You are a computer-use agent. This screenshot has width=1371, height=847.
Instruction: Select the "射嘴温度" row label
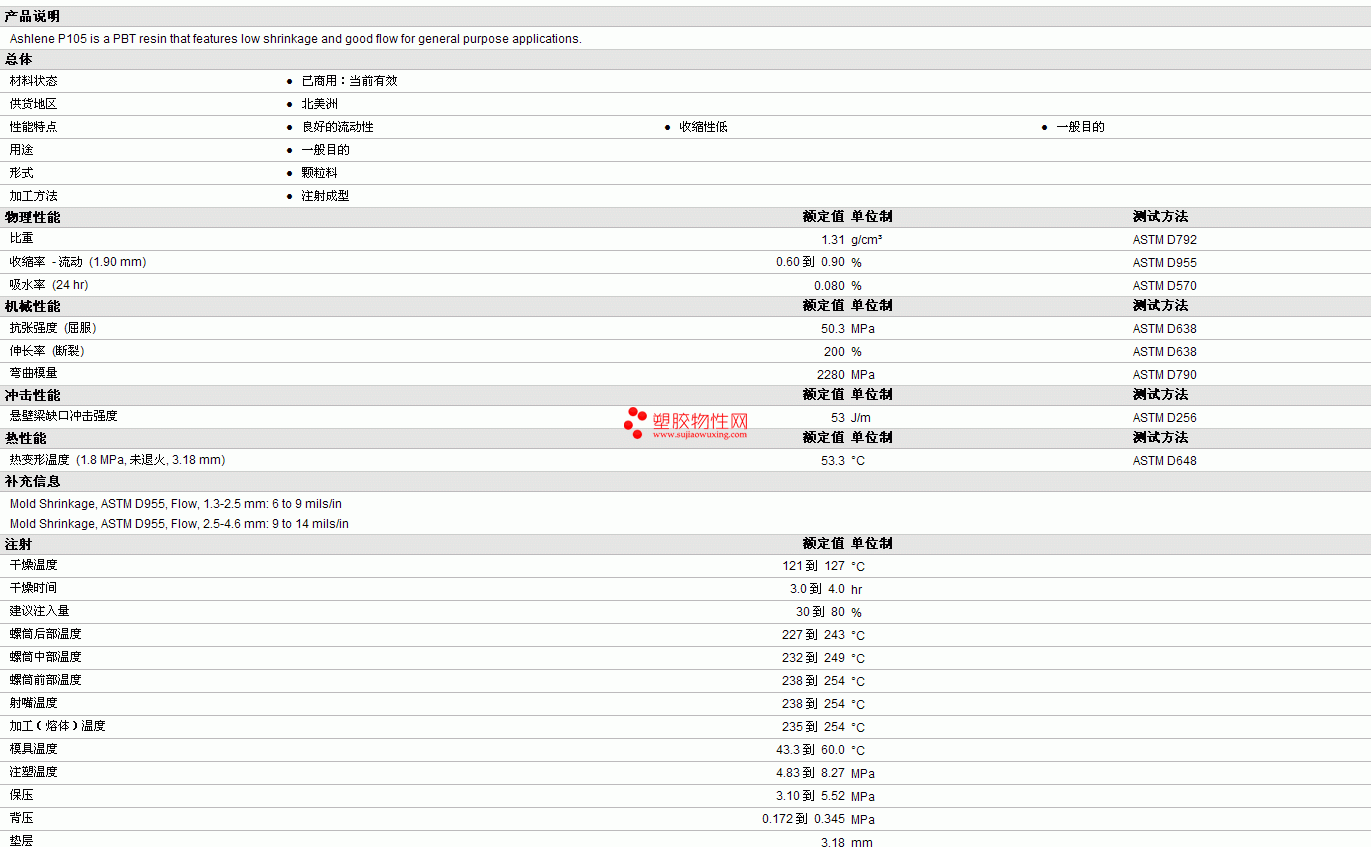coord(34,703)
